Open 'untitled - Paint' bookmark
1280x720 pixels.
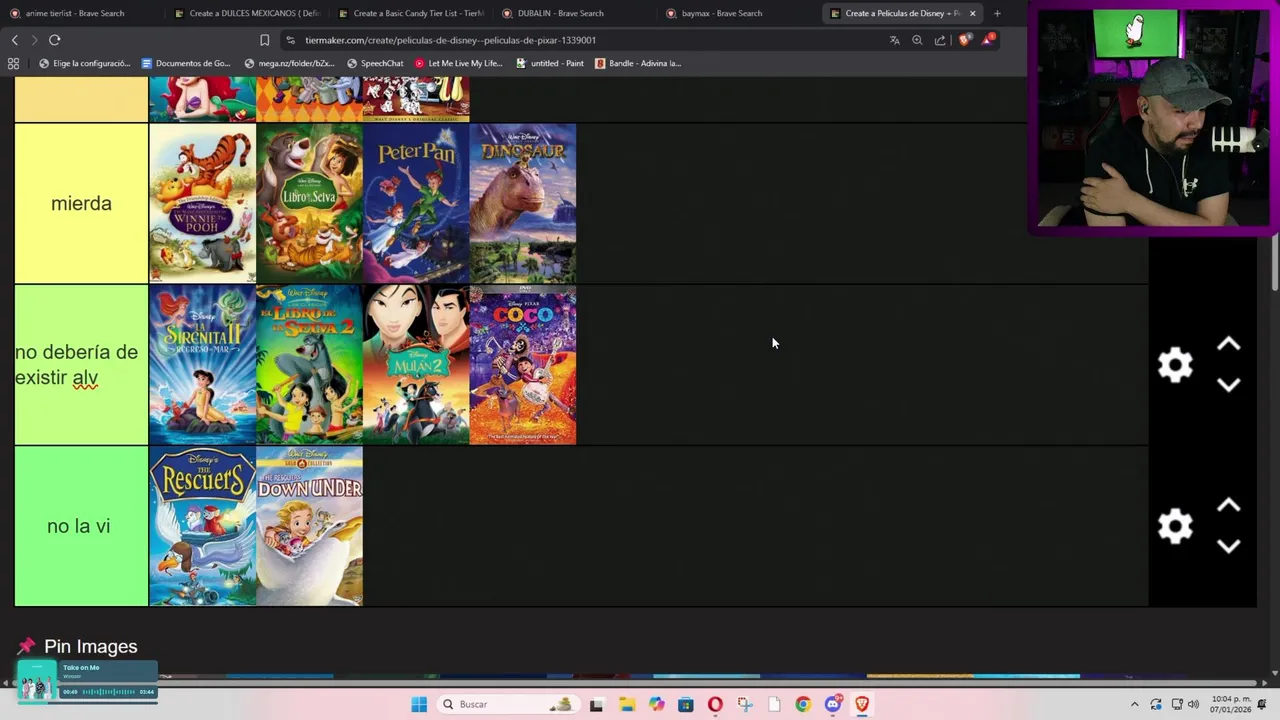(x=550, y=63)
